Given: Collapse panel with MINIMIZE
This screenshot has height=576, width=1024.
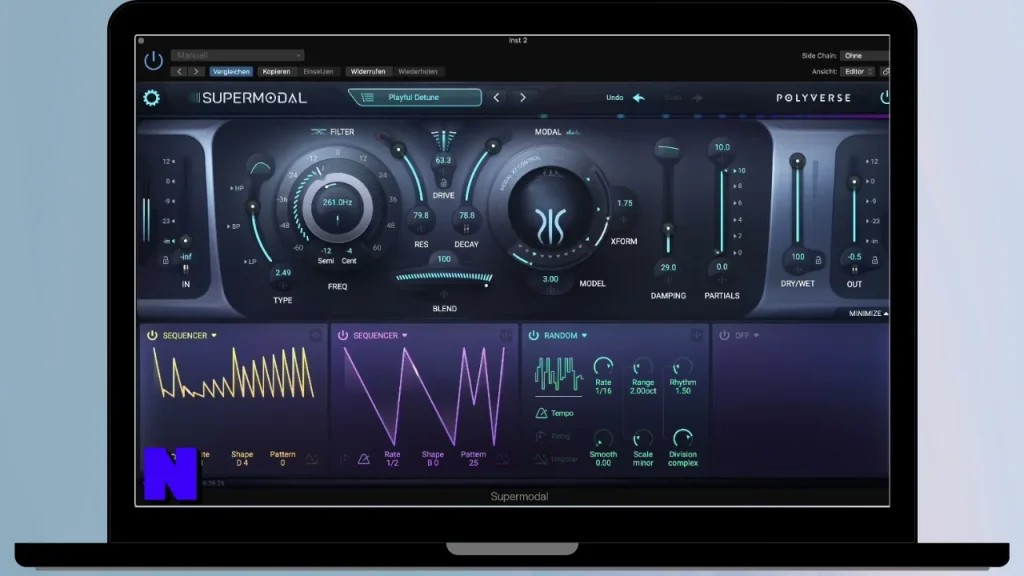Looking at the screenshot, I should coord(868,313).
